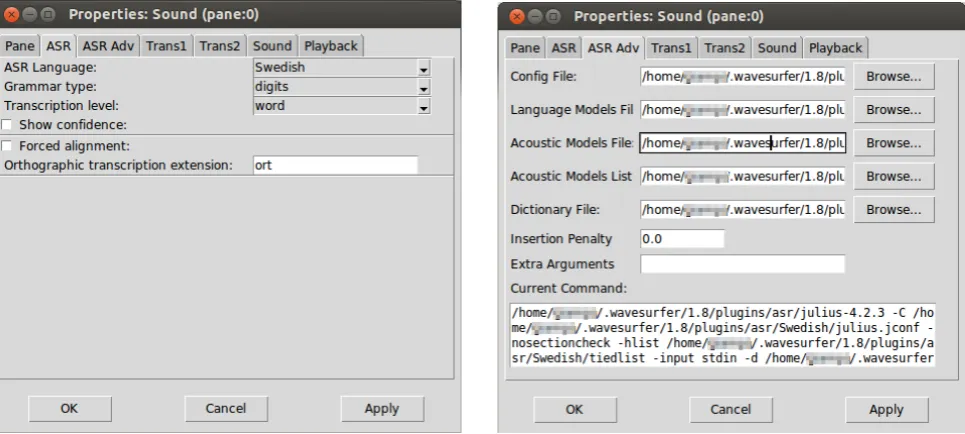965x434 pixels.
Task: Click the Current Command text box
Action: coord(723,335)
